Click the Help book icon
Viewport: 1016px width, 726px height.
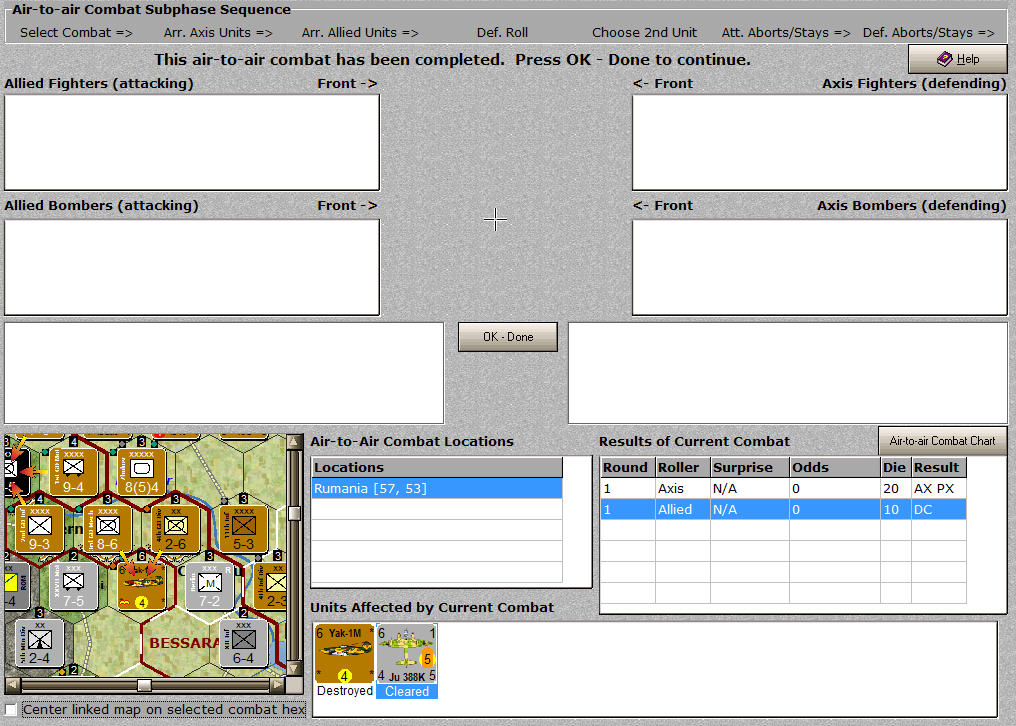(x=945, y=59)
